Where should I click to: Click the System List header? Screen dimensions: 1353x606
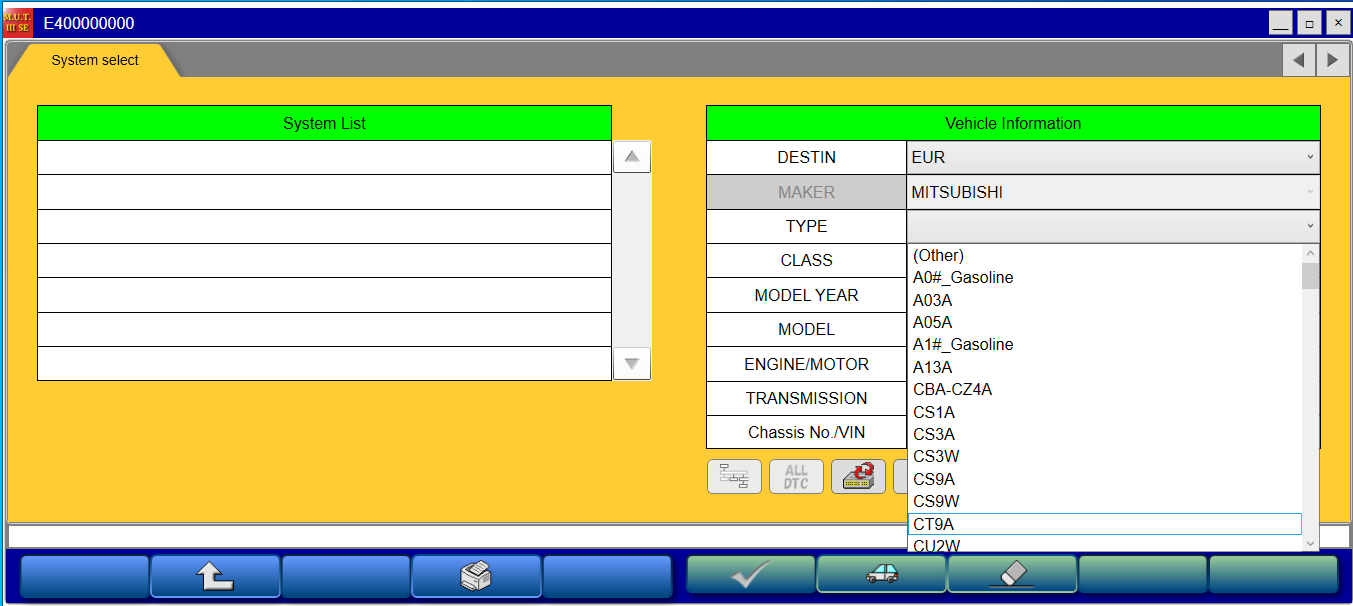[324, 123]
